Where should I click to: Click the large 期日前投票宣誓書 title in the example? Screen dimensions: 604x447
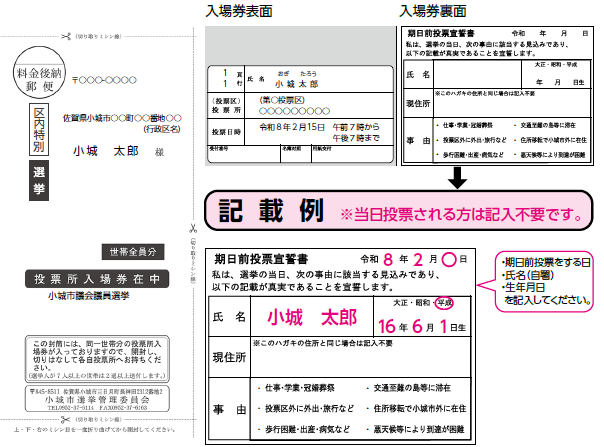click(261, 259)
